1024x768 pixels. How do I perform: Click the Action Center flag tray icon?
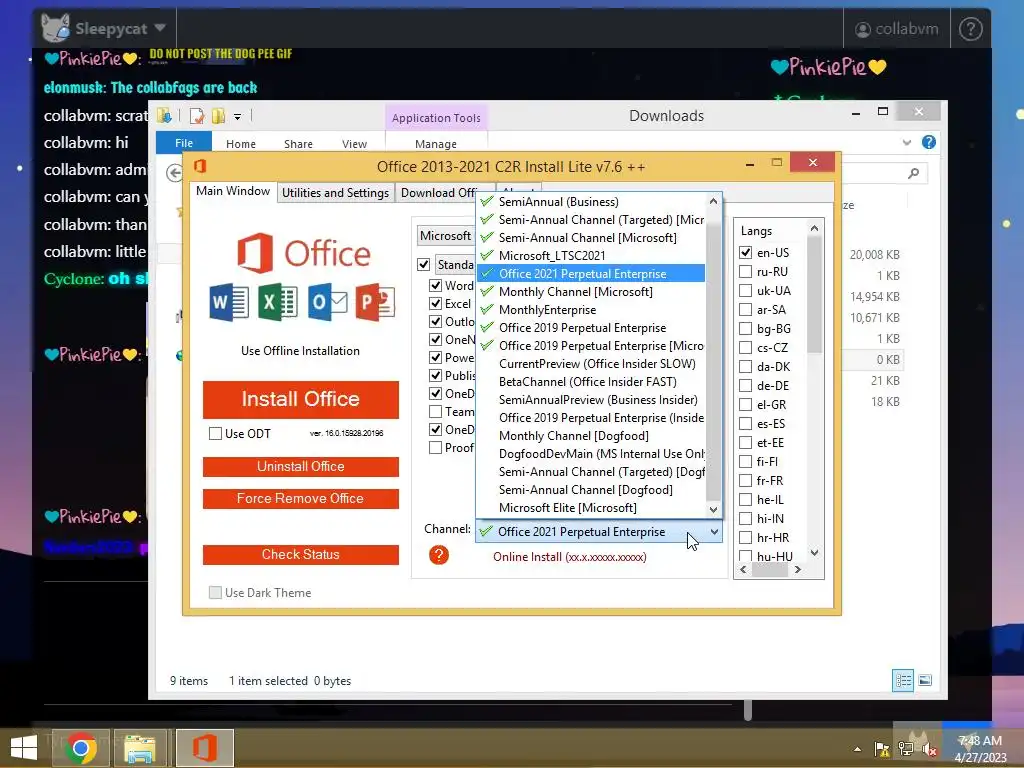coord(881,750)
